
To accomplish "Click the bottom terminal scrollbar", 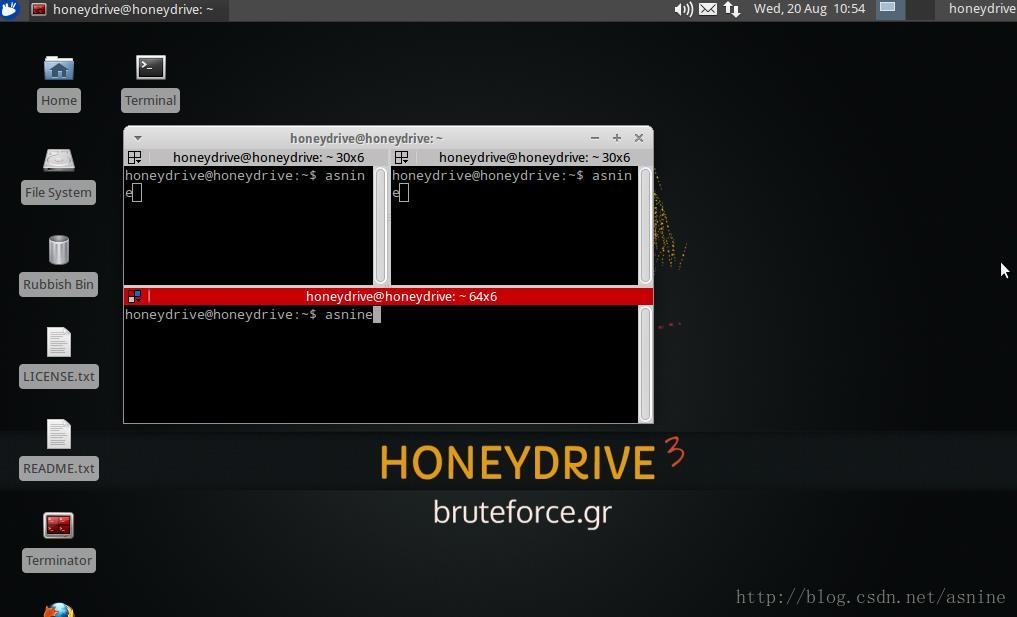I will click(x=645, y=364).
